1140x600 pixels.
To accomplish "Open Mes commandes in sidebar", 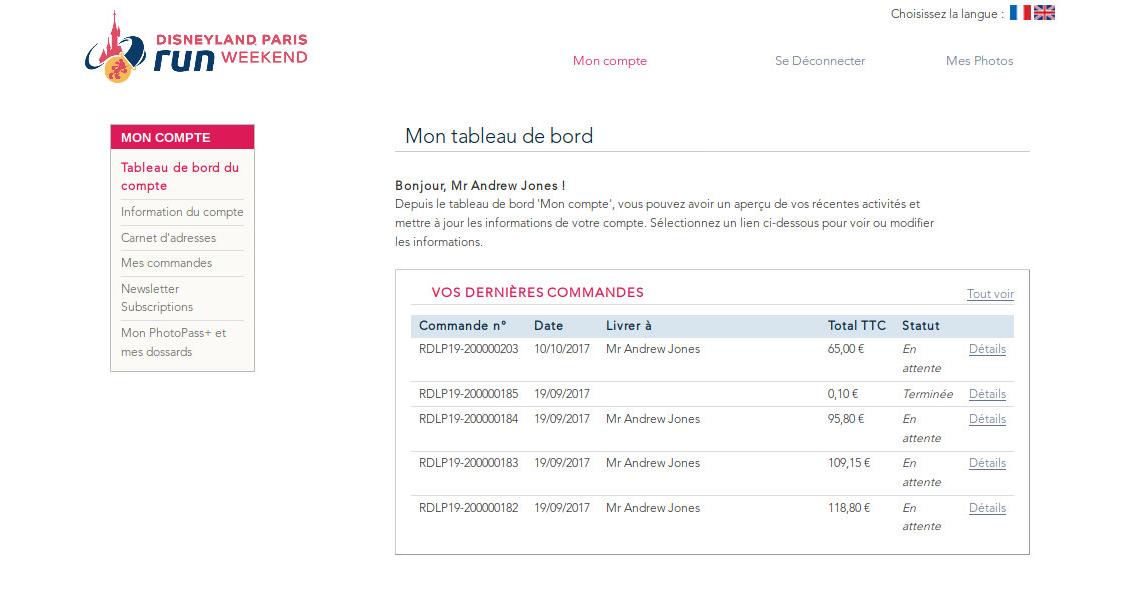I will [x=166, y=263].
